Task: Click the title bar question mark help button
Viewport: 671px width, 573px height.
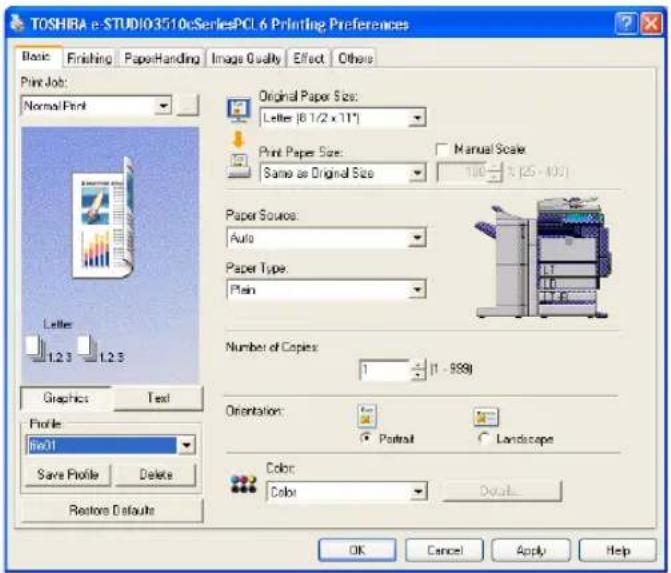Action: (626, 24)
